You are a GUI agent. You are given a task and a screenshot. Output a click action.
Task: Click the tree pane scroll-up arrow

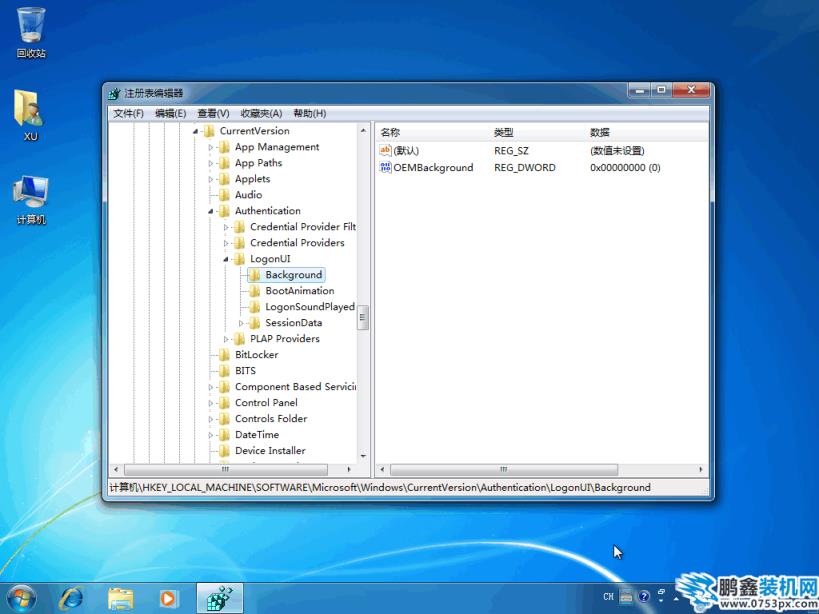363,130
